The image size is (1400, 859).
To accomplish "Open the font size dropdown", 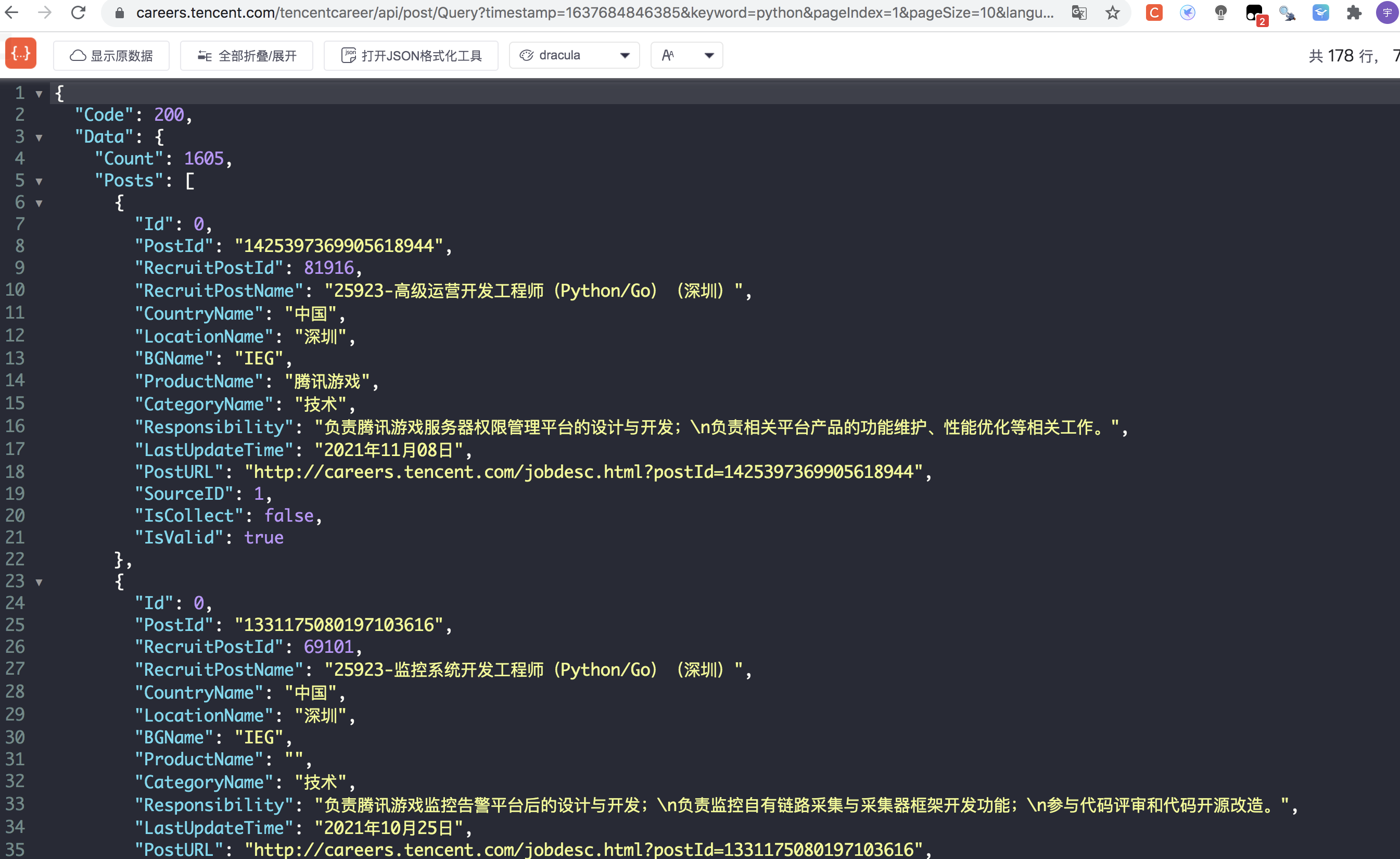I will [x=686, y=55].
